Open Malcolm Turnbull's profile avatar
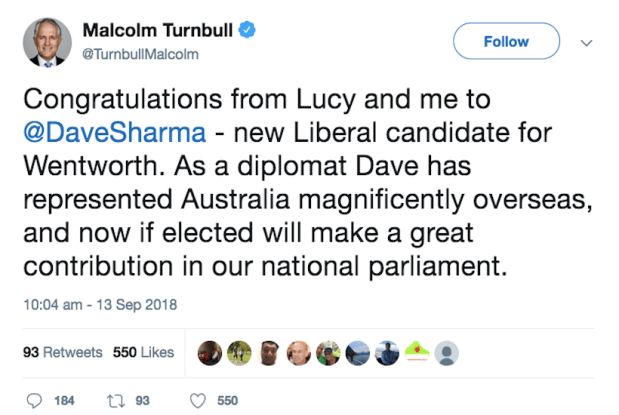 [46, 42]
